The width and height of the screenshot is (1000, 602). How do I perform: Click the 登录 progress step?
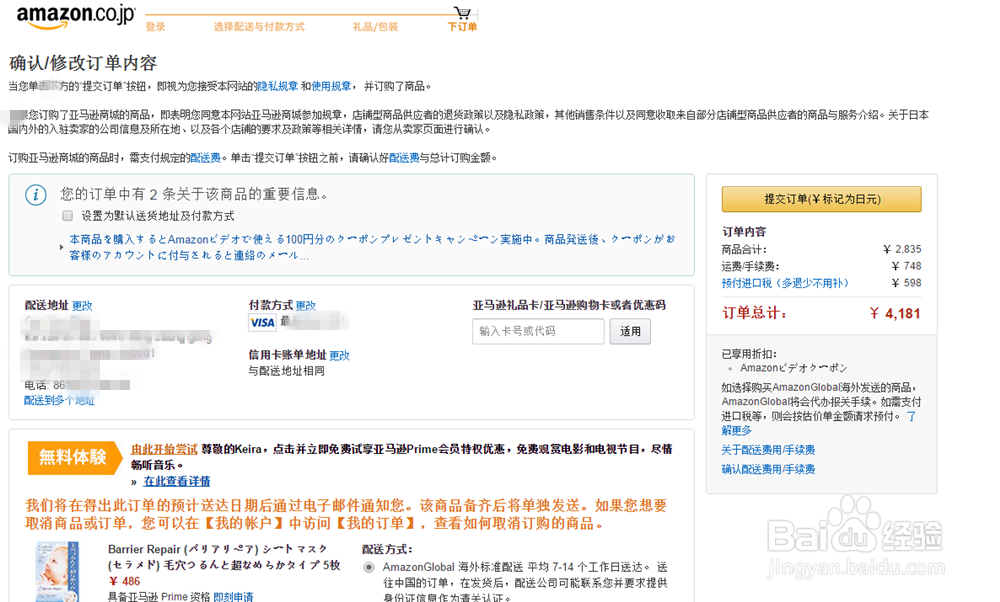click(155, 27)
